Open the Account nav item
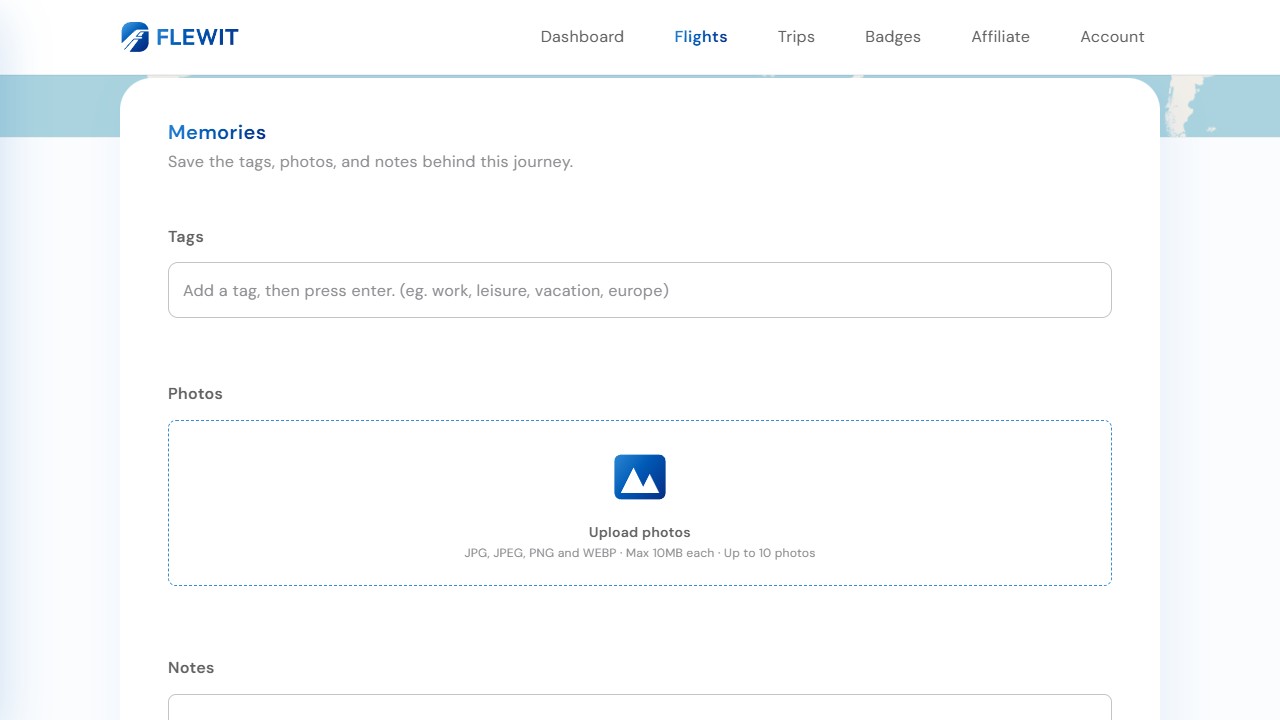 click(x=1112, y=37)
